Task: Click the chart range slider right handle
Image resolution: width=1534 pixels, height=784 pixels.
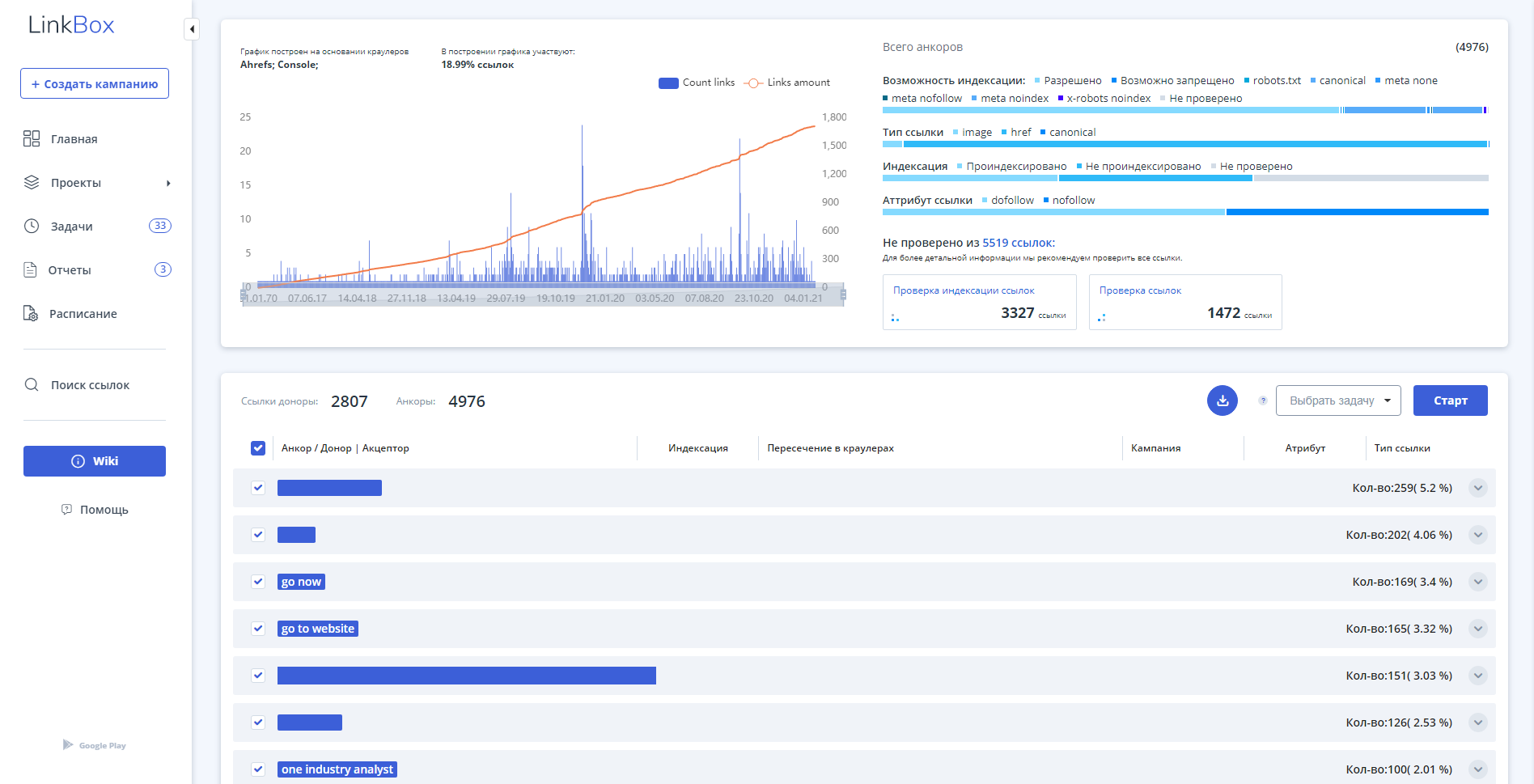Action: (x=843, y=295)
